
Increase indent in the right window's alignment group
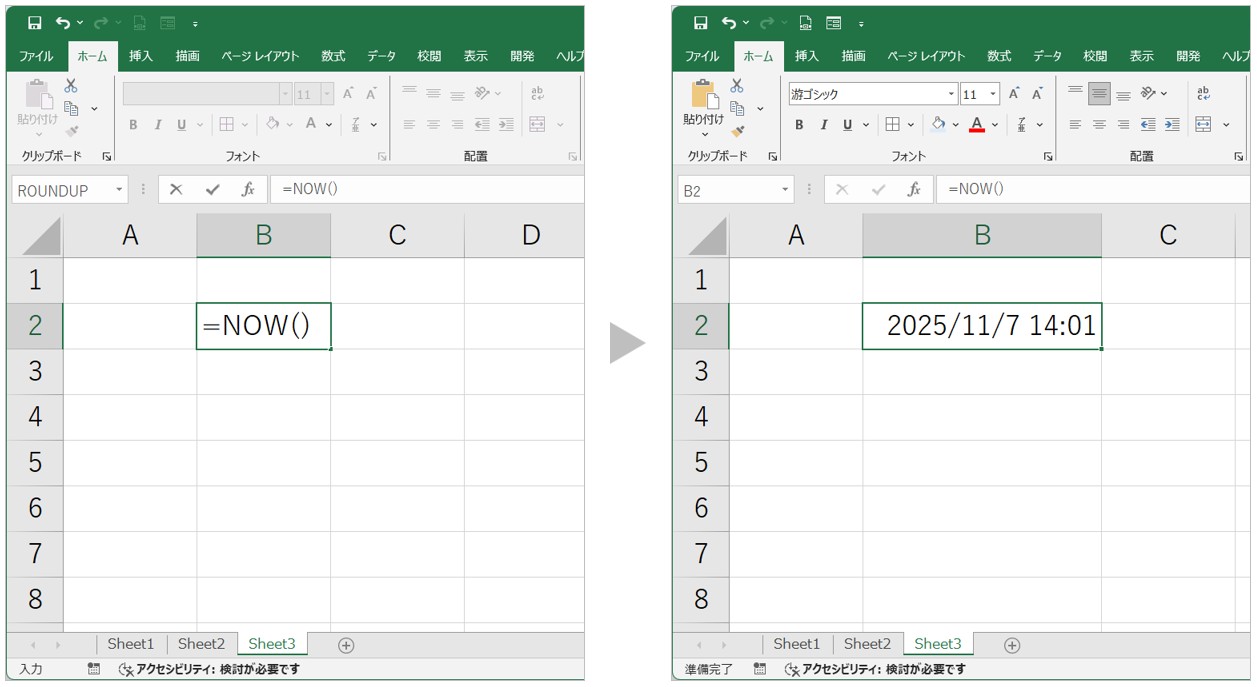(1171, 125)
